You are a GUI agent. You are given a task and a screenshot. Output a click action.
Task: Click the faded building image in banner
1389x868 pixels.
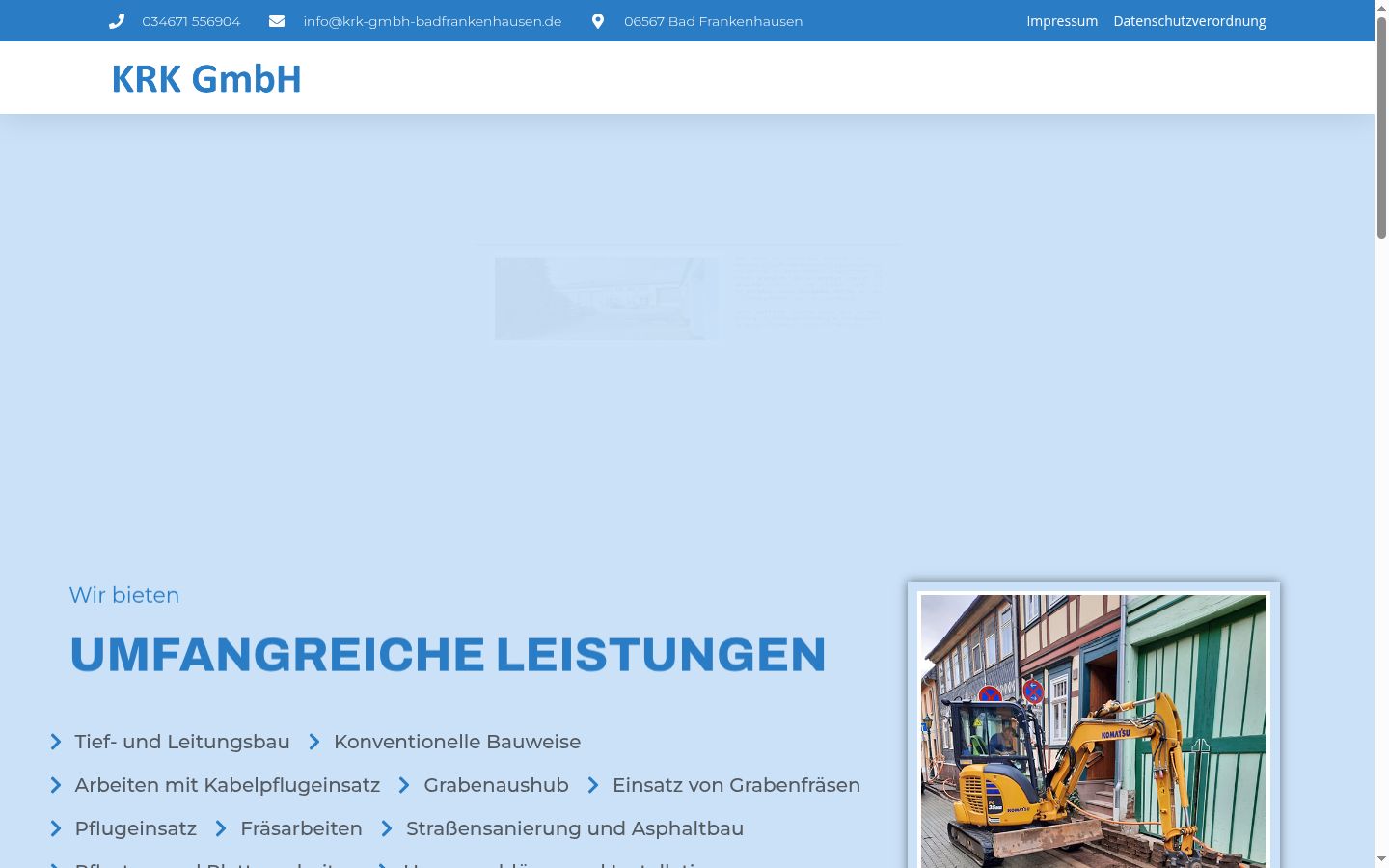605,298
